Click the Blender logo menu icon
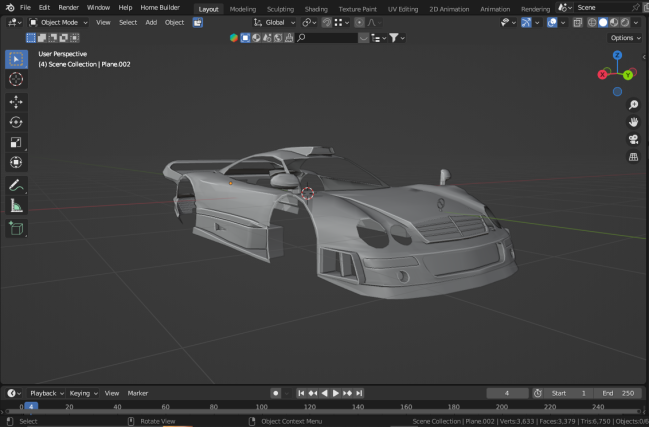The width and height of the screenshot is (649, 427). click(10, 7)
